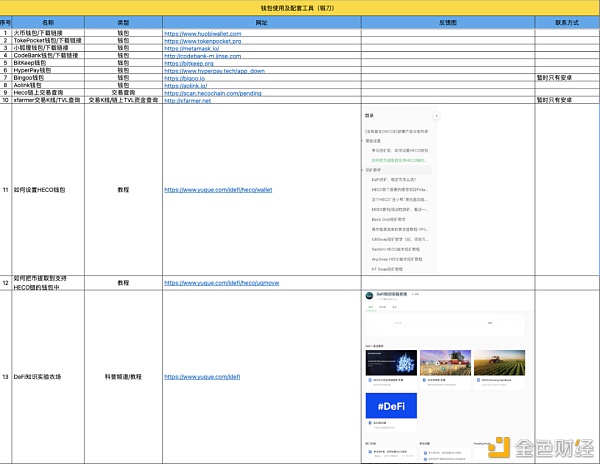
Task: Open the bitkeep.org link
Action: (189, 63)
